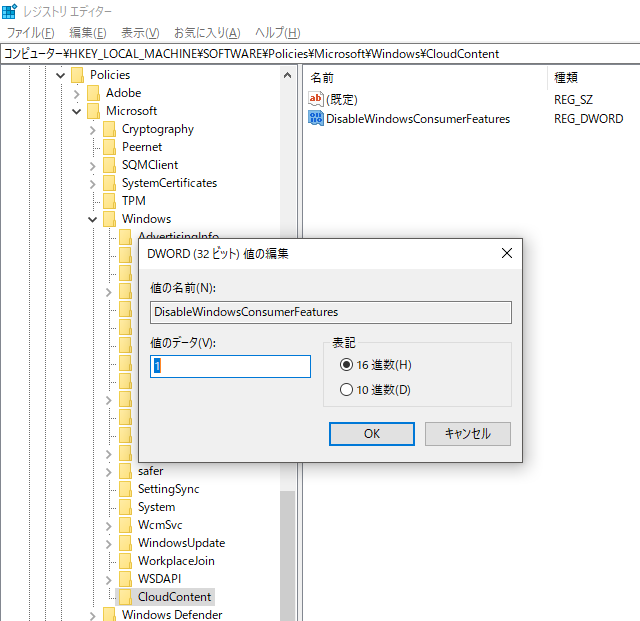Click the Windows Defender folder icon
640x621 pixels.
pyautogui.click(x=109, y=614)
